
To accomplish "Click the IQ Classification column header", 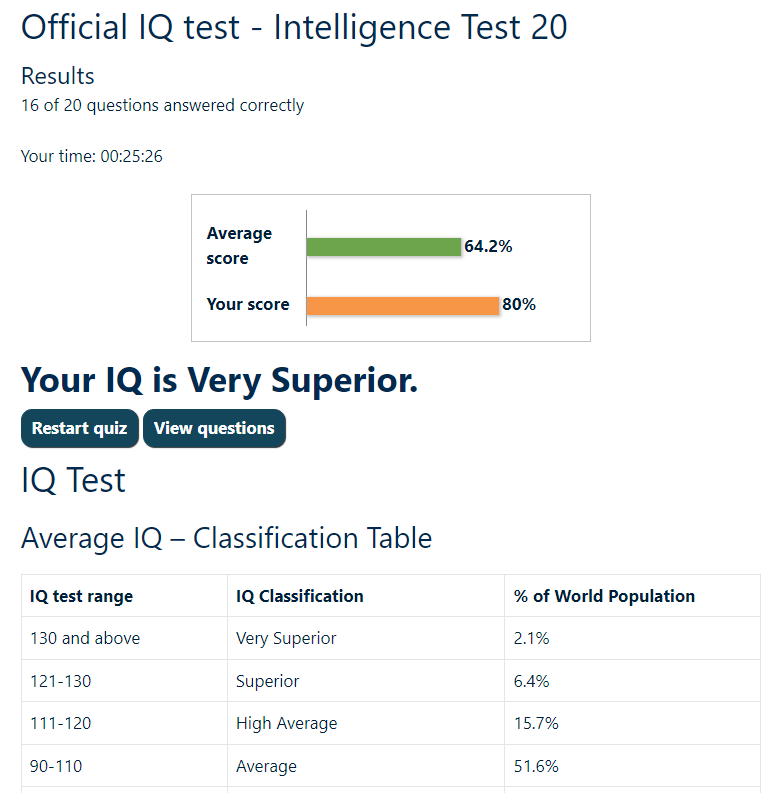I will point(299,596).
